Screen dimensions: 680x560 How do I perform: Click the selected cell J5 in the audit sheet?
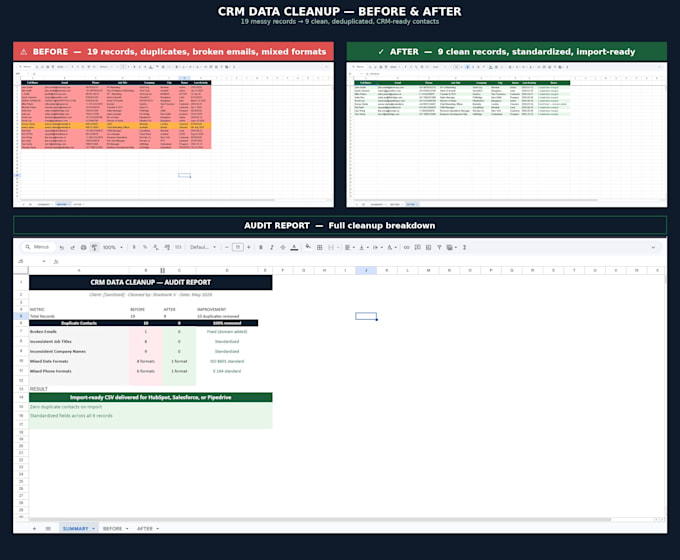[366, 316]
